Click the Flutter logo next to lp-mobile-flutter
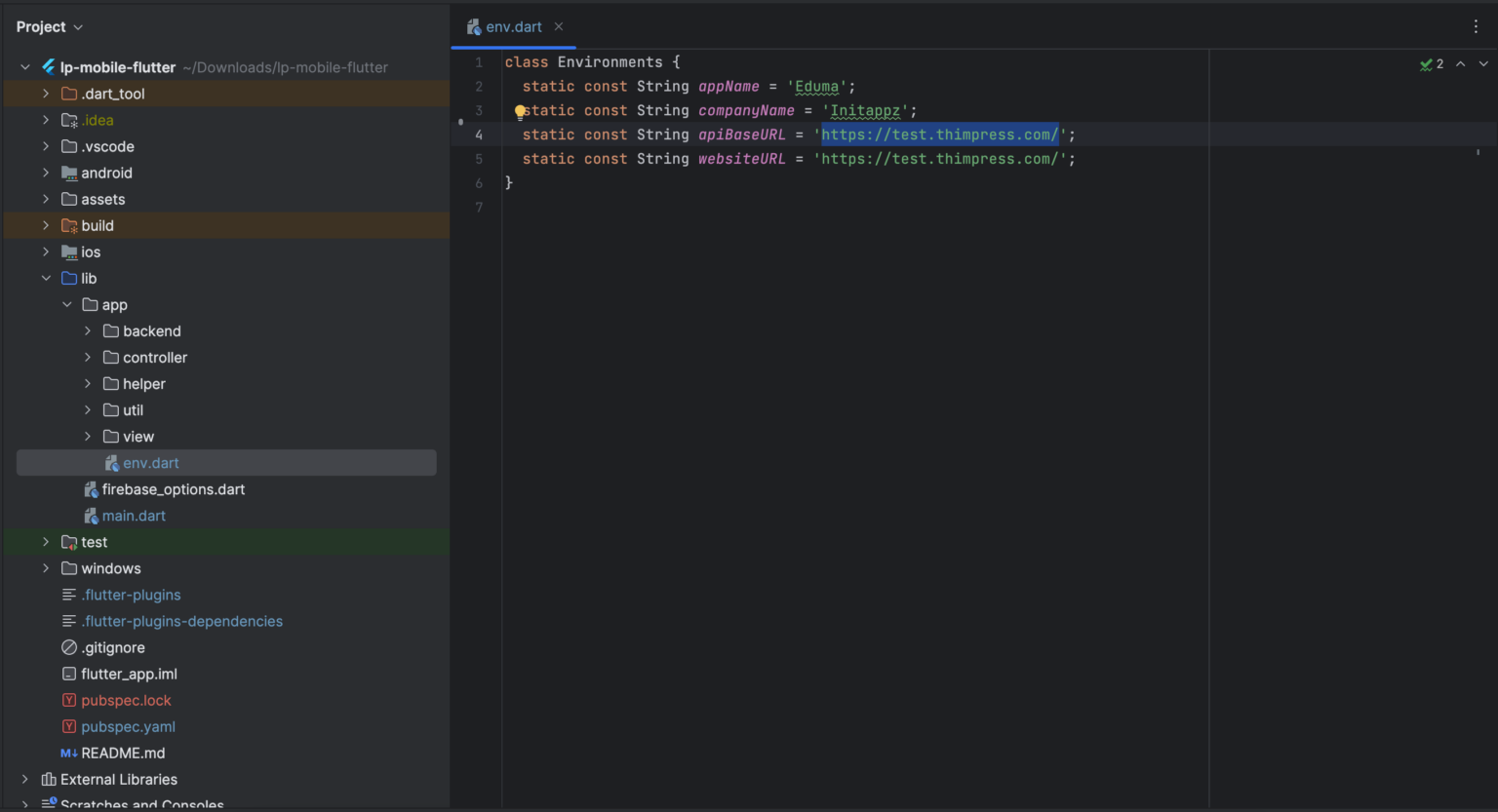This screenshot has width=1498, height=812. (46, 66)
